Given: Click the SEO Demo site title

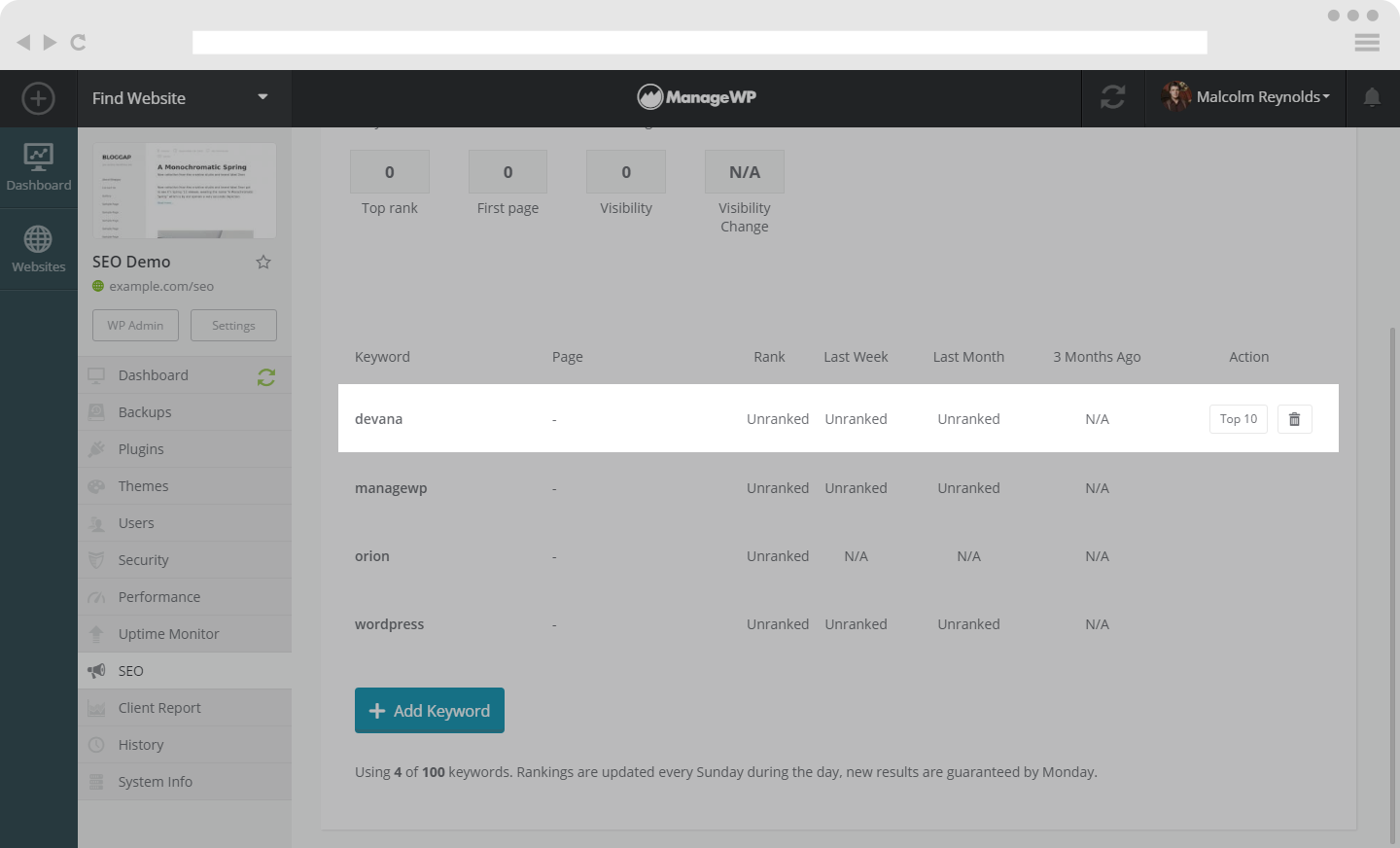Looking at the screenshot, I should 131,262.
